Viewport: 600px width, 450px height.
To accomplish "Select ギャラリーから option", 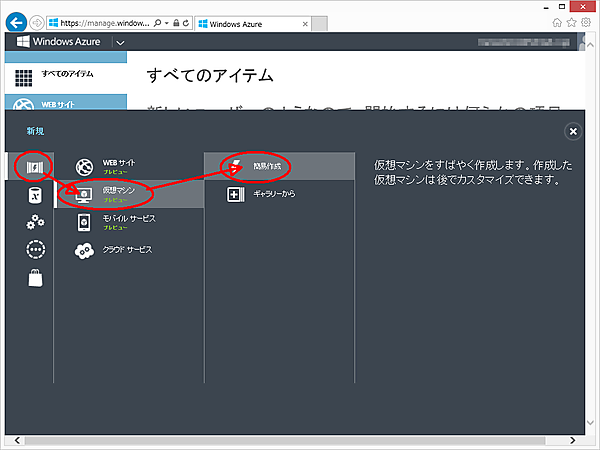I will click(x=279, y=194).
